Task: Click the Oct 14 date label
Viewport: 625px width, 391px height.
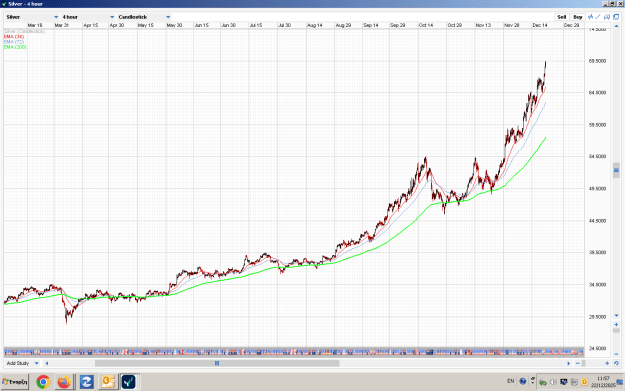Action: click(x=426, y=25)
